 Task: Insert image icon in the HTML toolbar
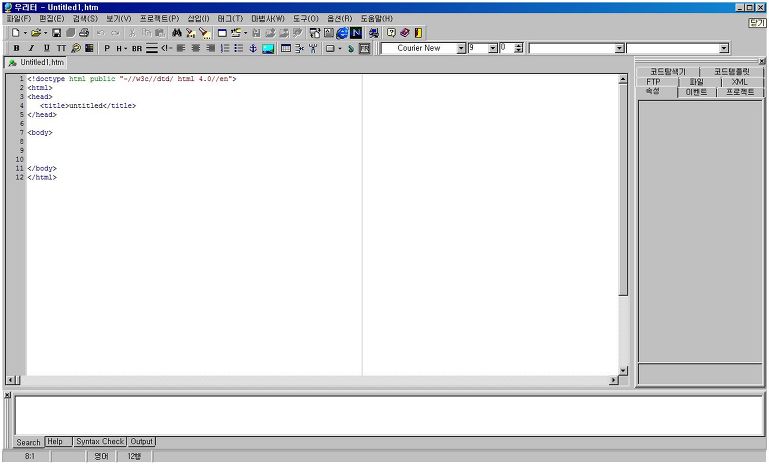pos(268,48)
